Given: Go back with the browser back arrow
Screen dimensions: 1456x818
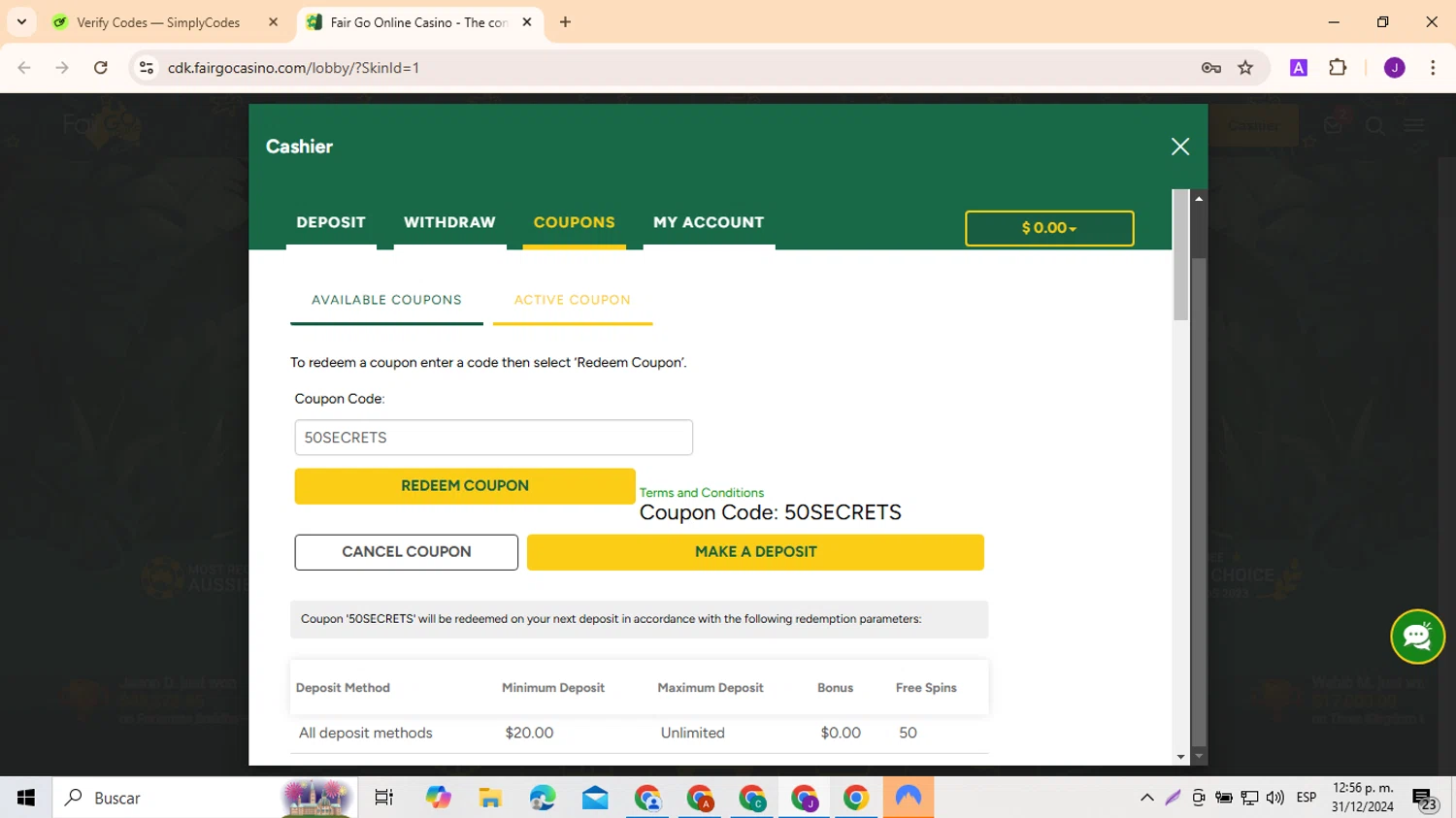Looking at the screenshot, I should (x=24, y=68).
